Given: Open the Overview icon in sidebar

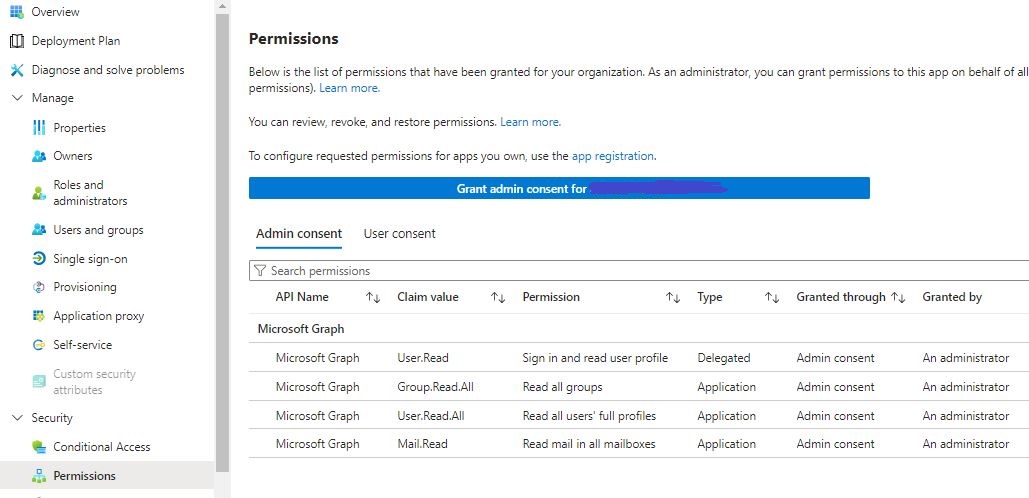Looking at the screenshot, I should tap(17, 12).
